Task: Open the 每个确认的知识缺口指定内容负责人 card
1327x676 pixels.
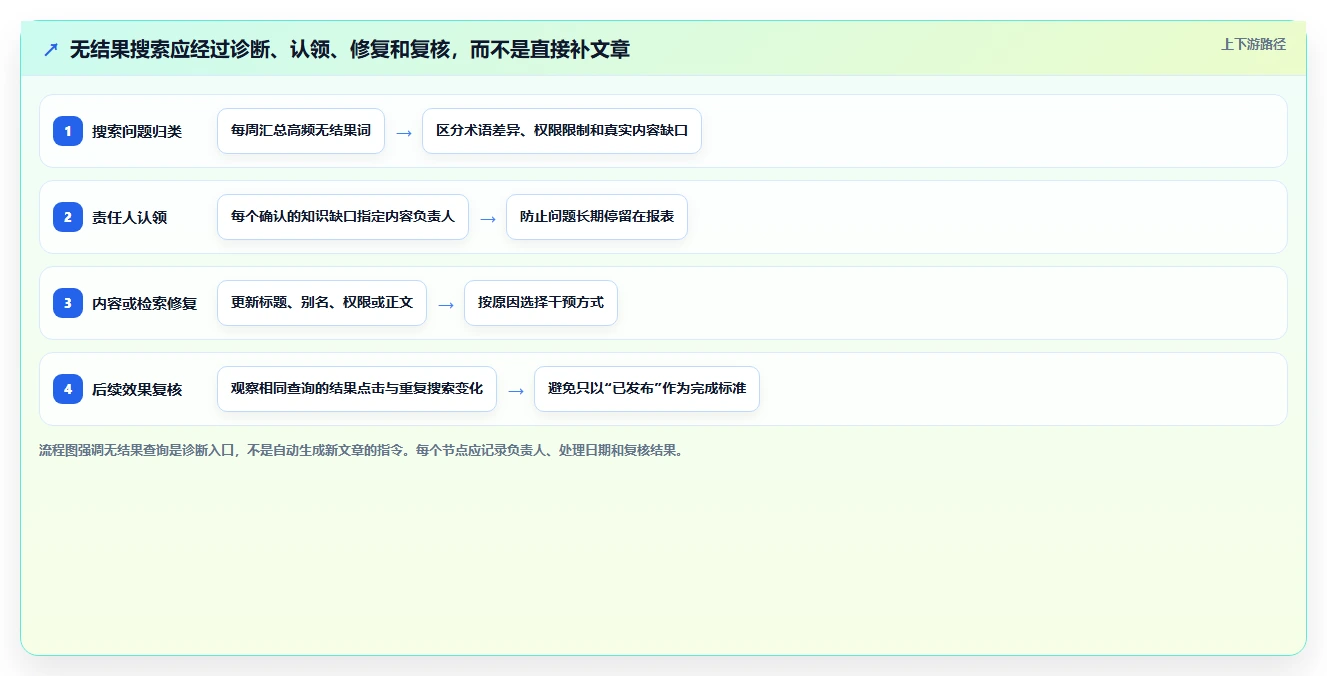Action: 343,217
